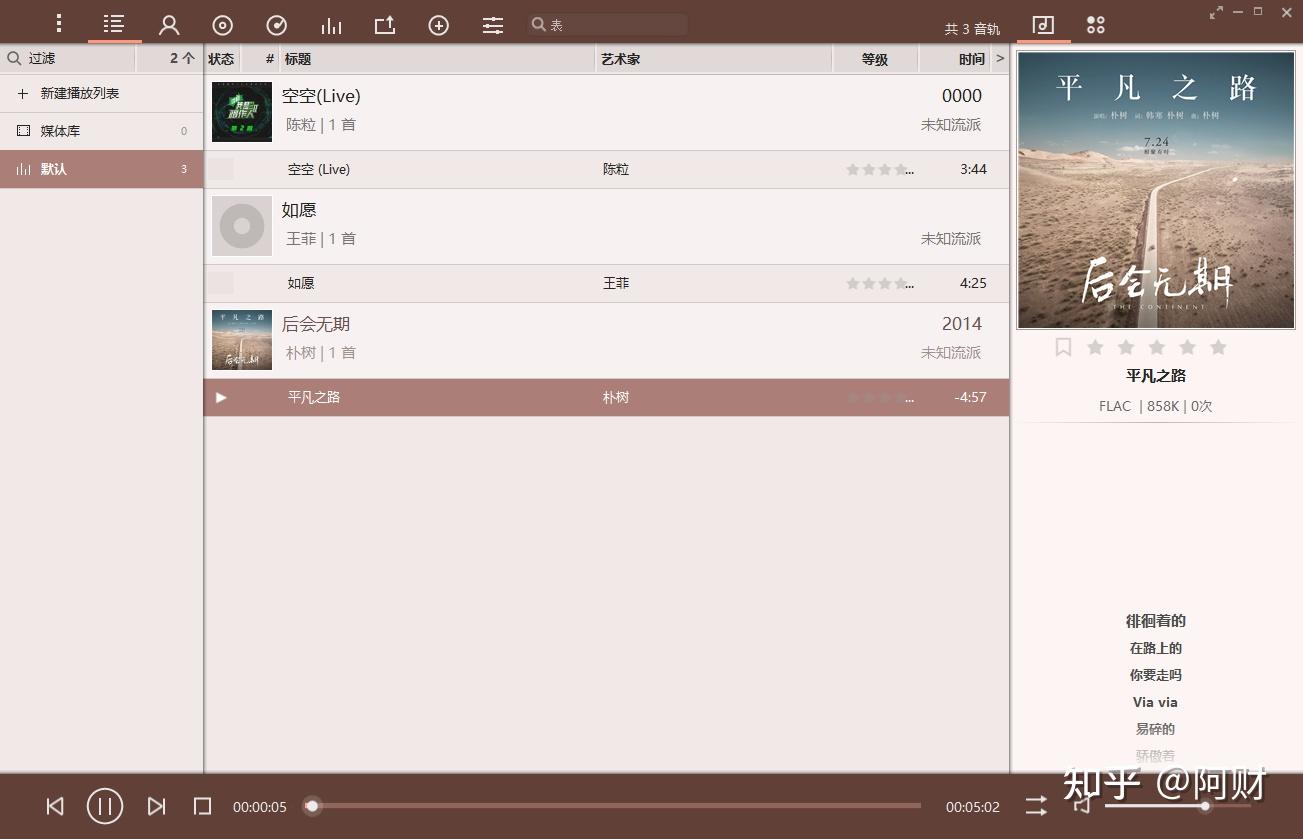Open the four-dots panel icon
The image size is (1303, 839).
pos(1096,25)
